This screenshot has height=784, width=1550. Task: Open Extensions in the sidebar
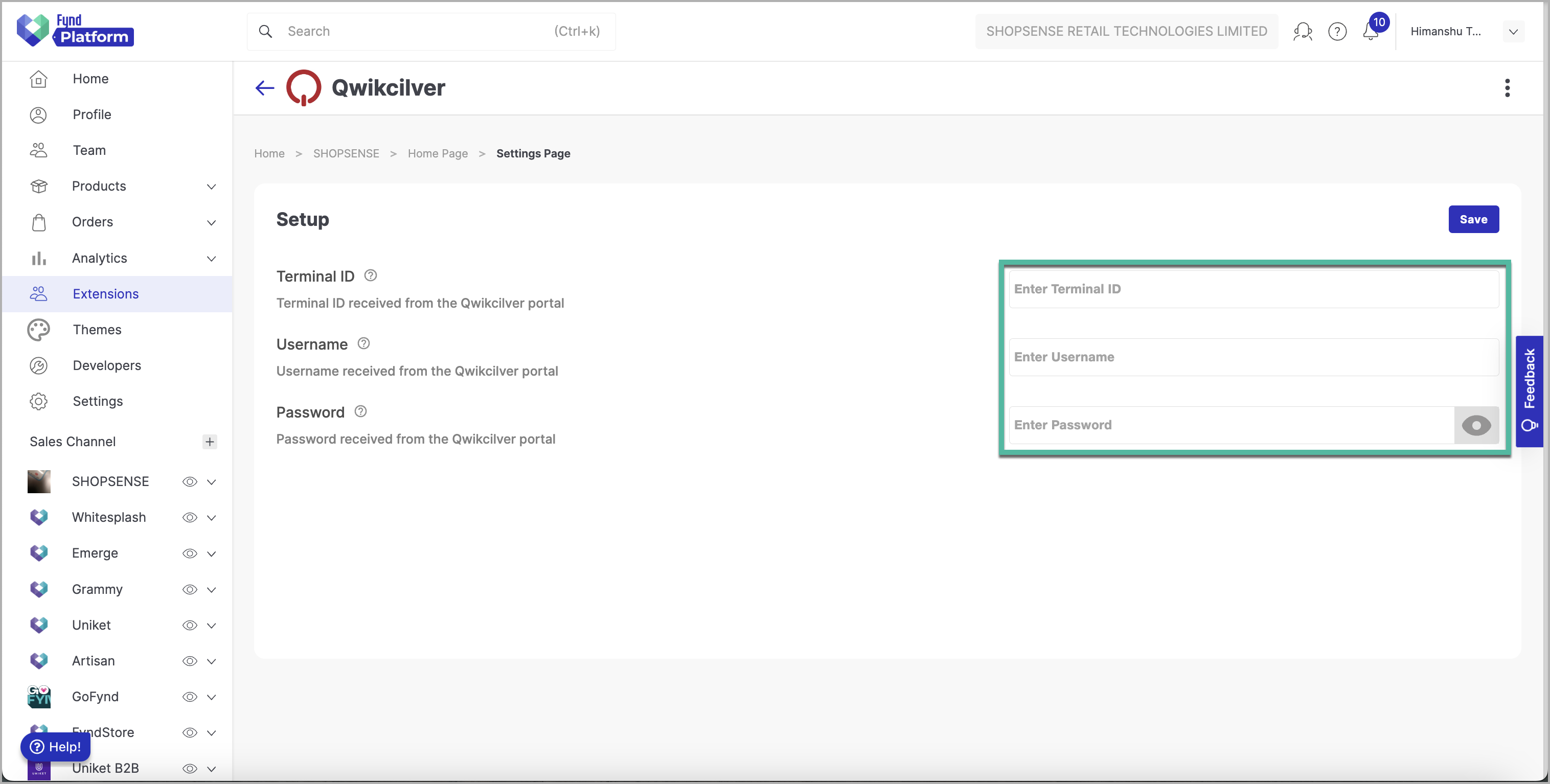118,294
